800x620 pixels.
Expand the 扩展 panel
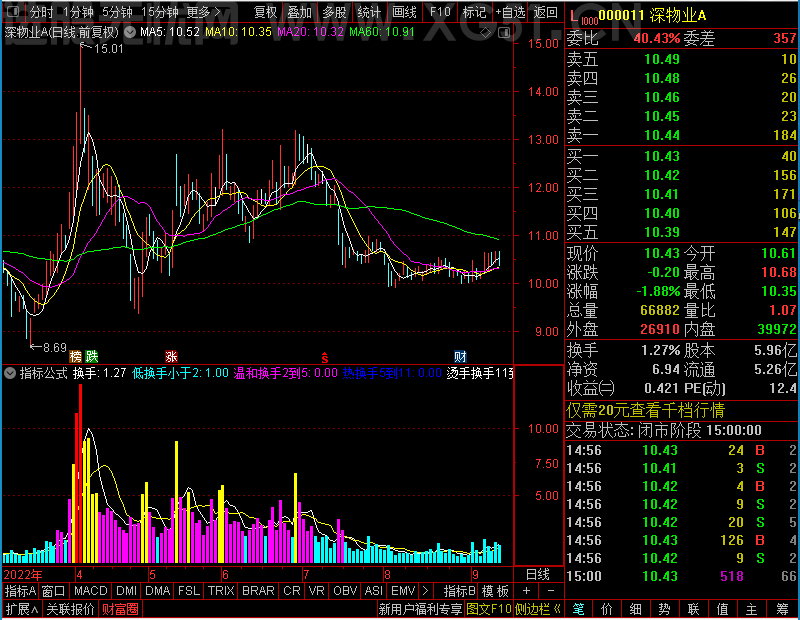pyautogui.click(x=21, y=609)
